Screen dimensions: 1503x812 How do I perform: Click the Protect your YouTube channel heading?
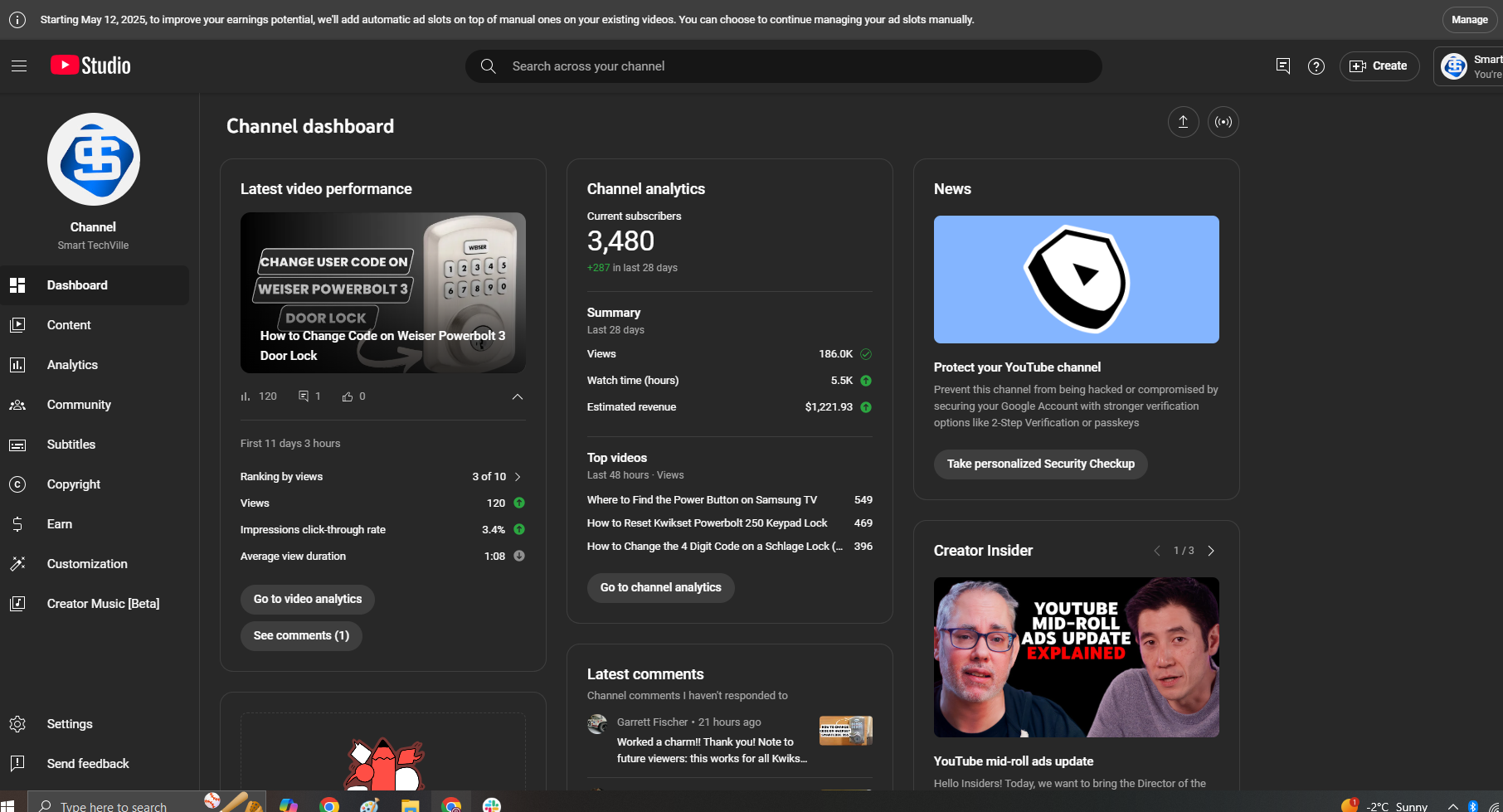pos(1017,367)
